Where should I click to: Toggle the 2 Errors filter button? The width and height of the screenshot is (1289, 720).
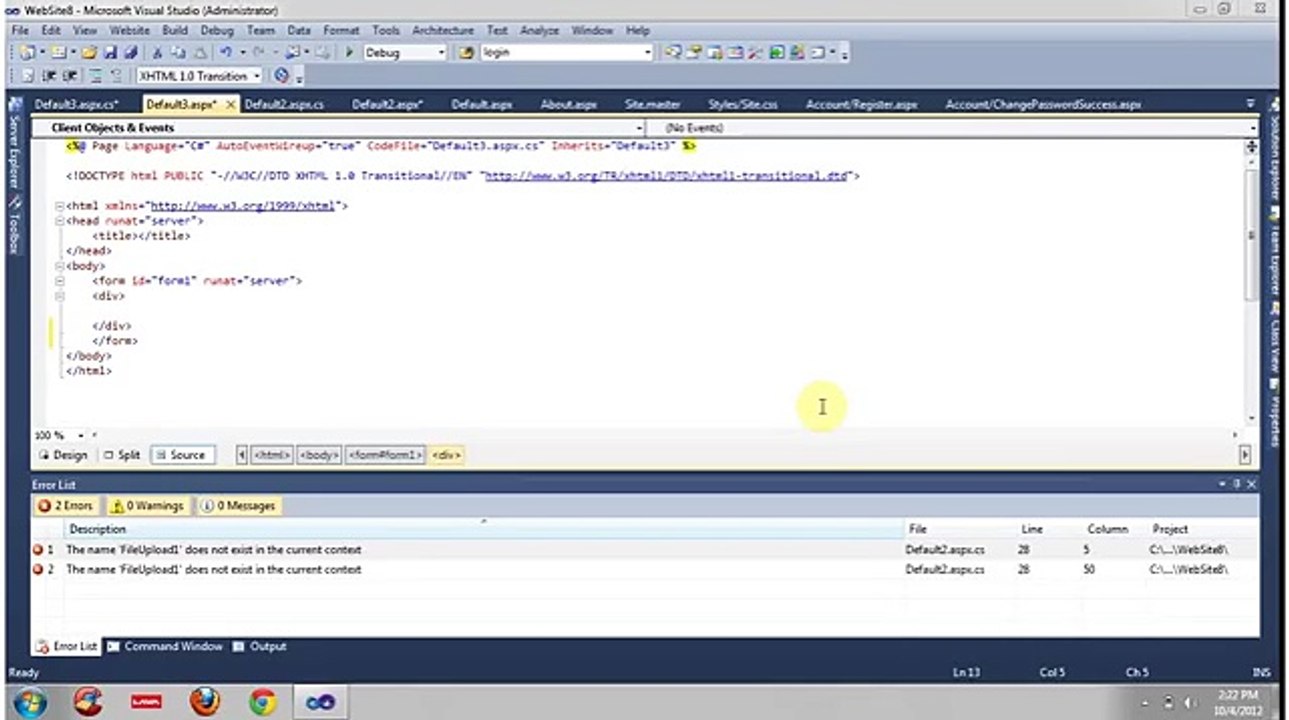(67, 506)
